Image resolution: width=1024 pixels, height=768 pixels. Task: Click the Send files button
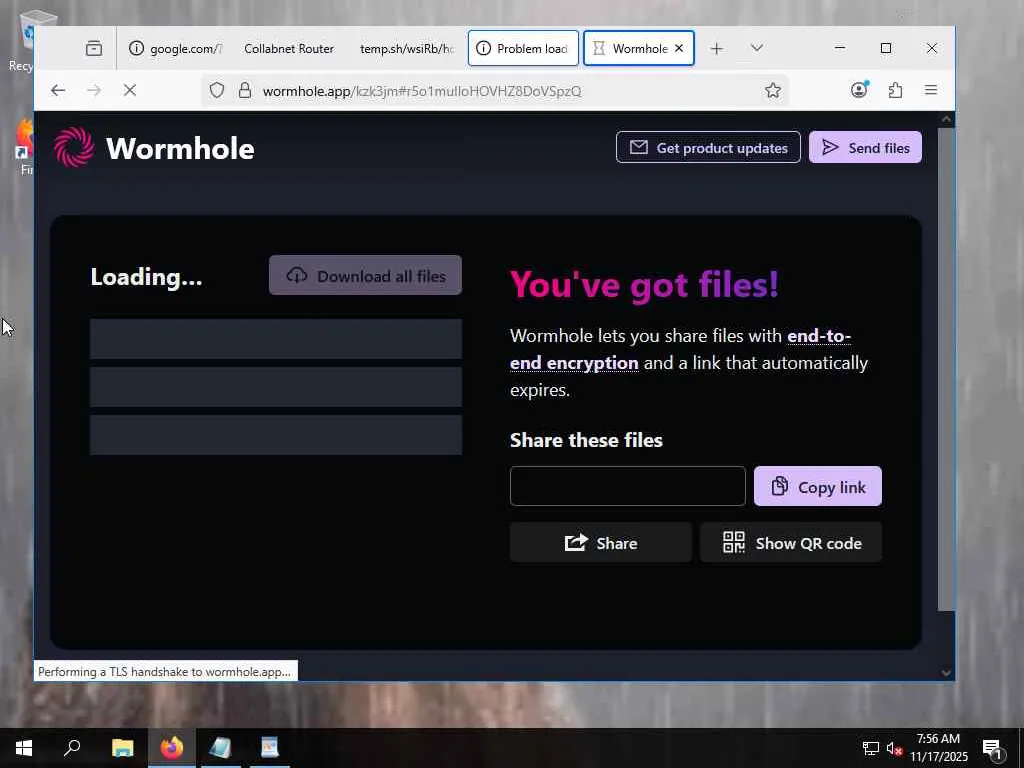tap(865, 148)
